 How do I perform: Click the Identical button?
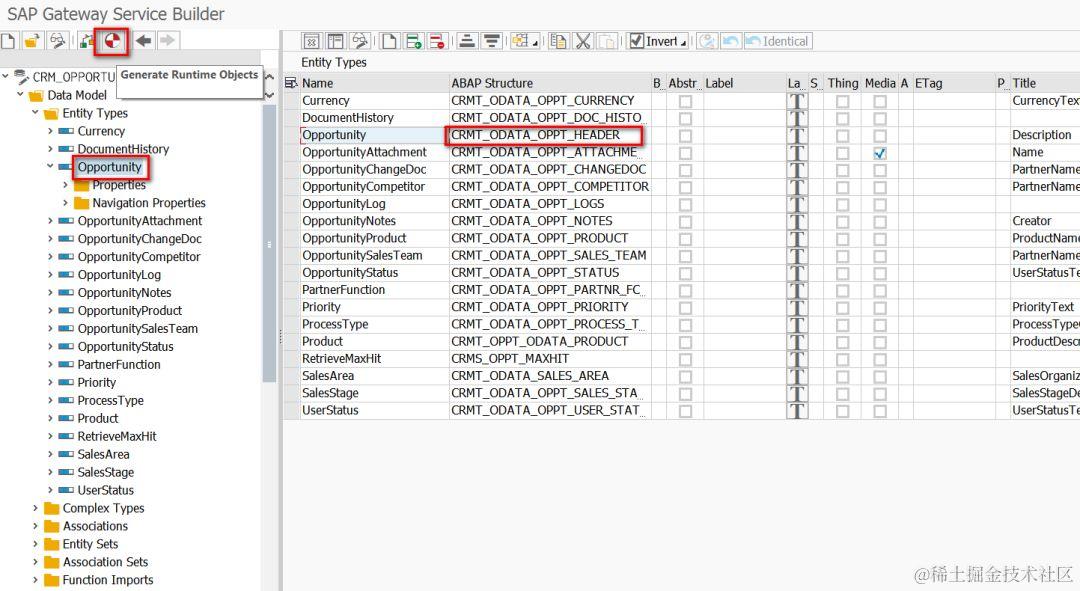click(778, 41)
